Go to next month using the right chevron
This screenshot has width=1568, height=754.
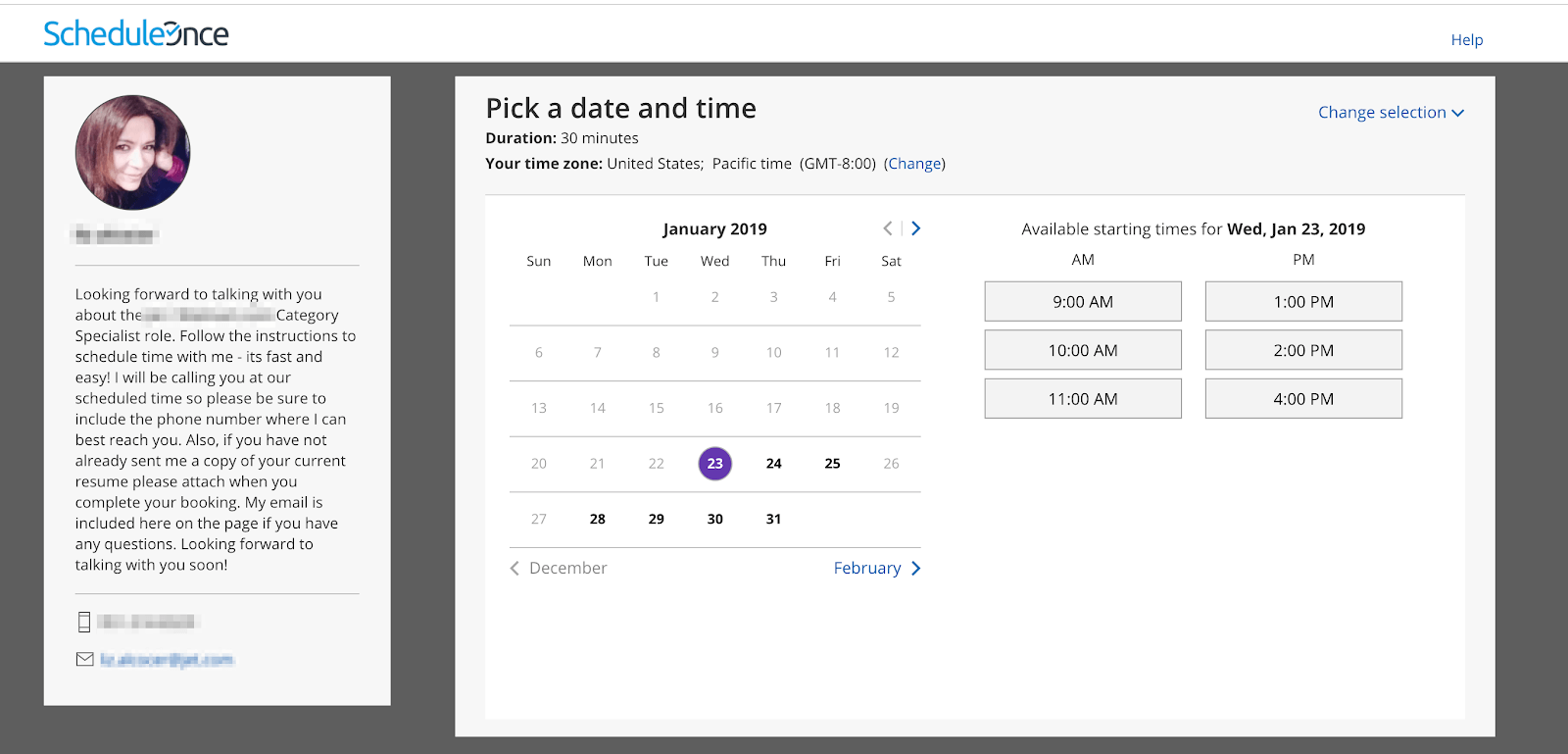click(x=916, y=228)
